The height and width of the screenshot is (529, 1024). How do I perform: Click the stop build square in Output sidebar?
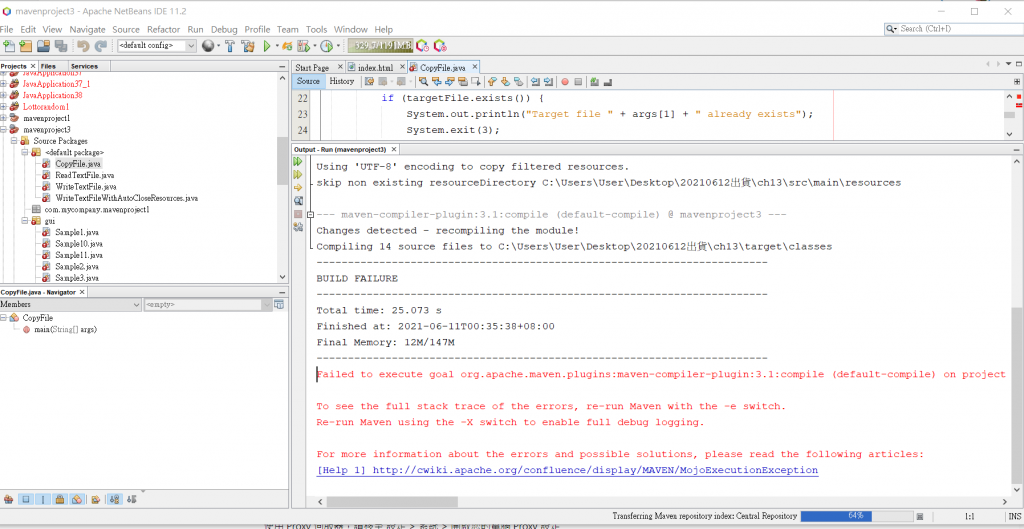[x=298, y=214]
